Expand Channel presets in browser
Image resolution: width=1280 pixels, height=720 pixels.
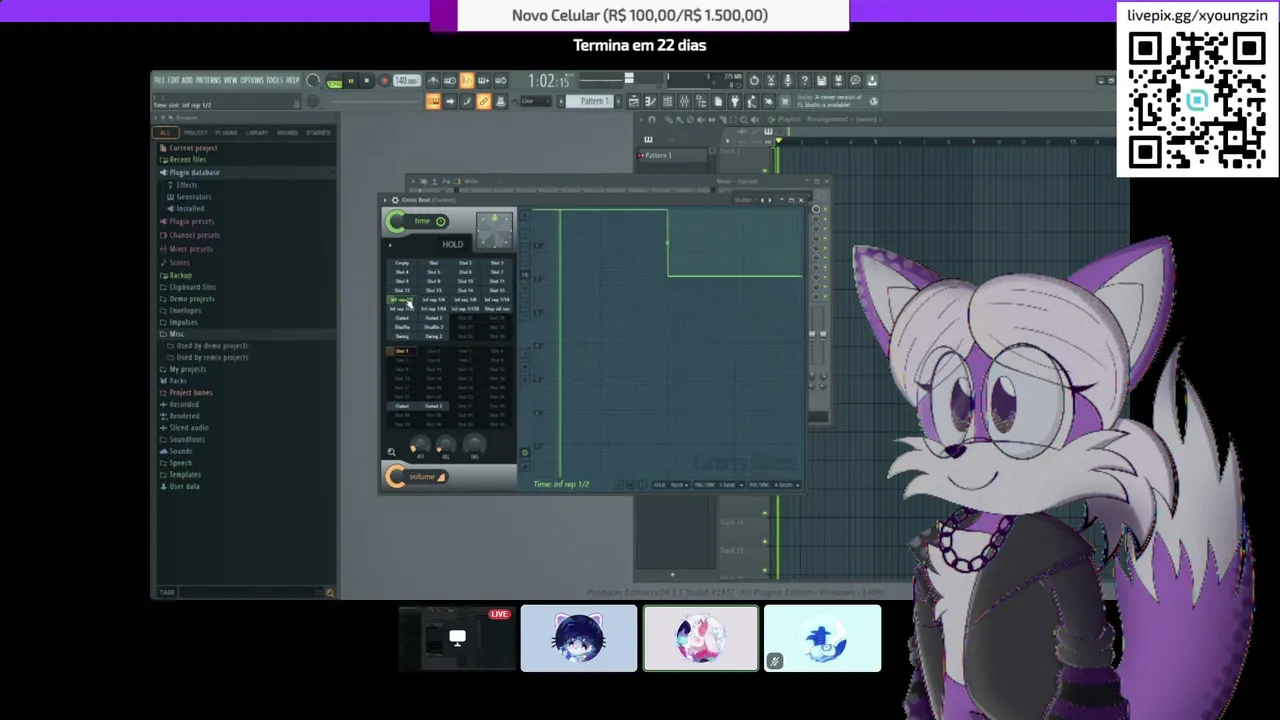194,235
